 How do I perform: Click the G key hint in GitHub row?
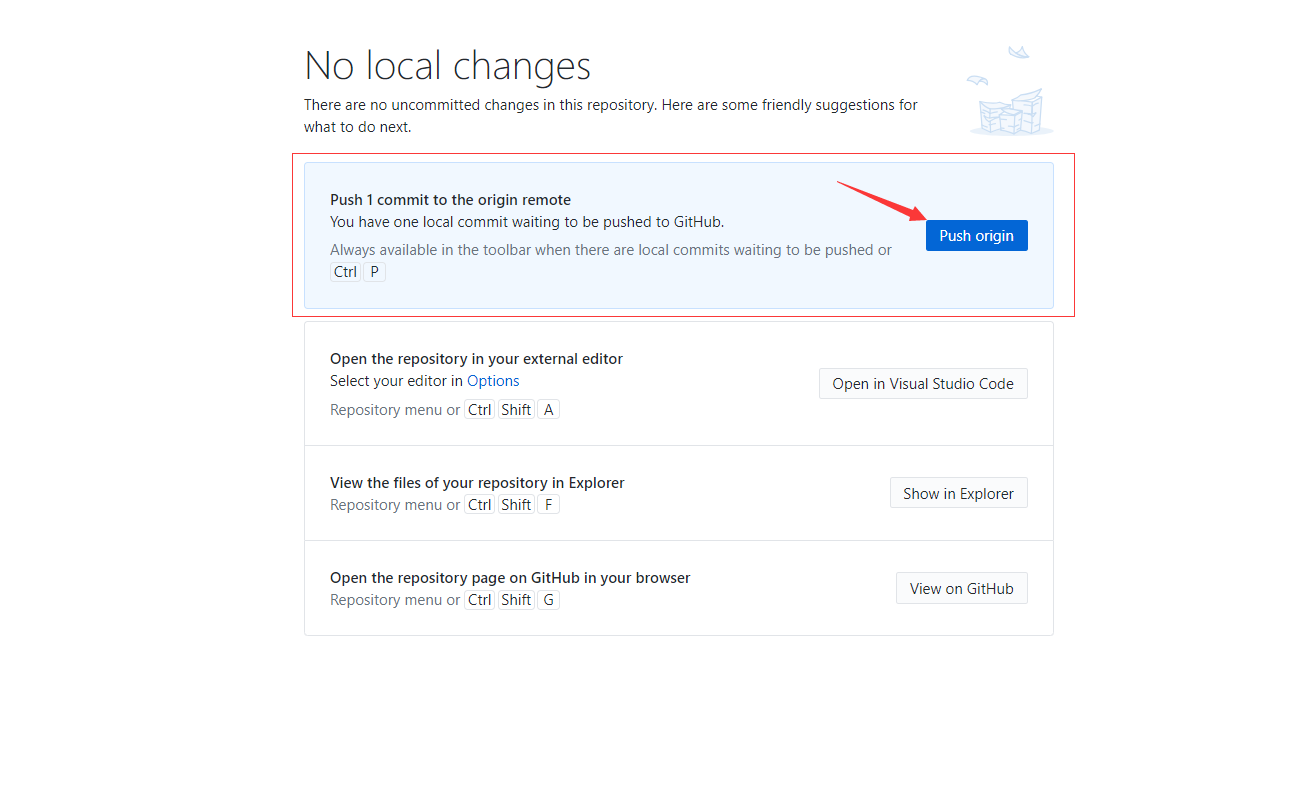pos(548,600)
